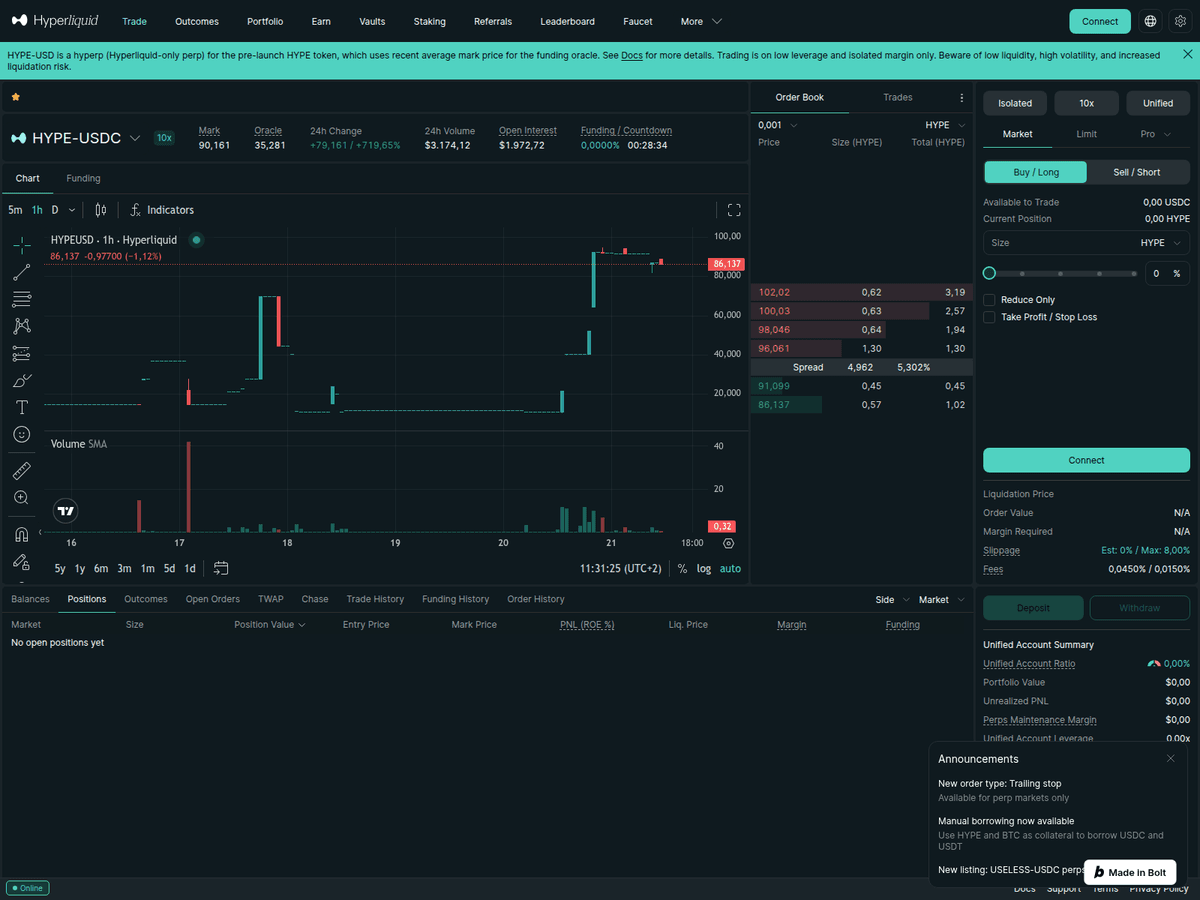Screen dimensions: 1200x900
Task: Click the market status indicator dot
Action: point(196,240)
